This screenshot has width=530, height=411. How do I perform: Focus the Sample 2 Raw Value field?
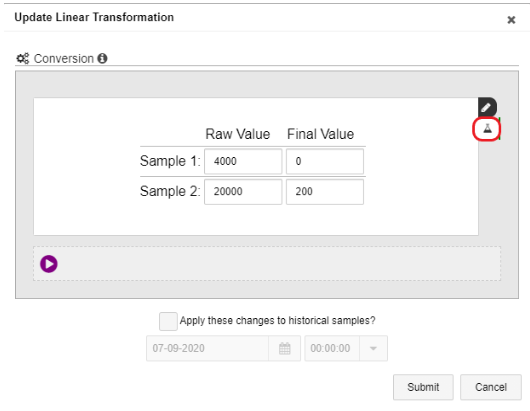pos(243,192)
